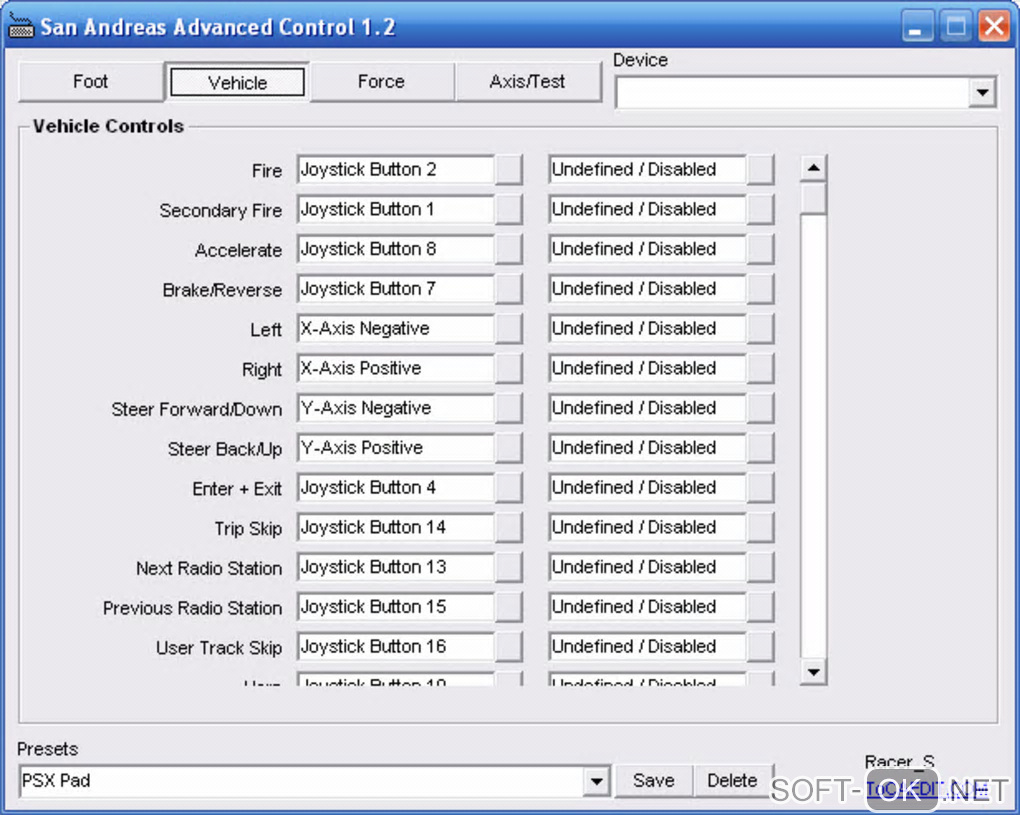Click the Right field X-Axis Positive
This screenshot has width=1020, height=815.
396,368
